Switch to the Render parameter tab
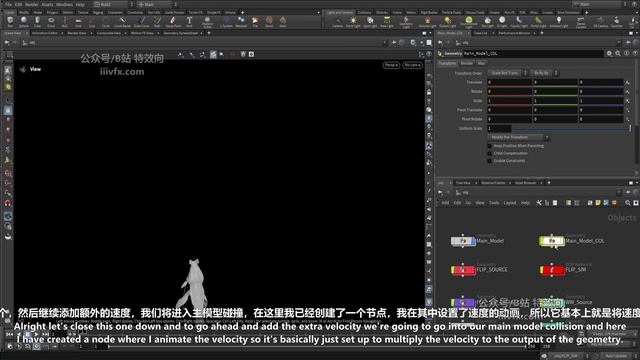The width and height of the screenshot is (640, 360). 467,64
